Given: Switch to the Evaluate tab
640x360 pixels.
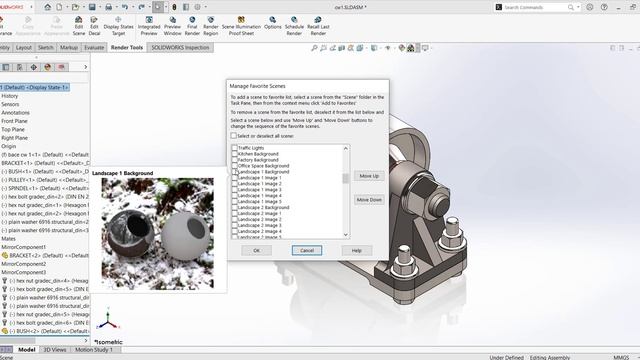Looking at the screenshot, I should [94, 48].
